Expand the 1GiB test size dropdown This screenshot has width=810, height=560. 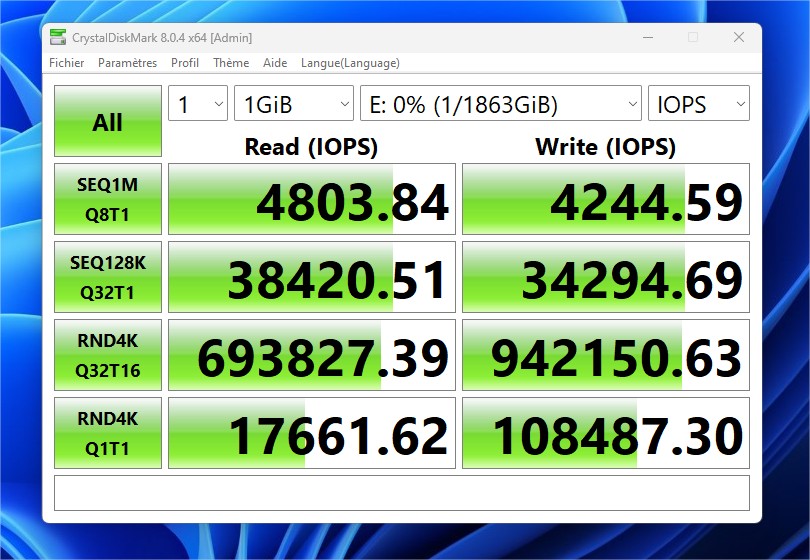[294, 103]
